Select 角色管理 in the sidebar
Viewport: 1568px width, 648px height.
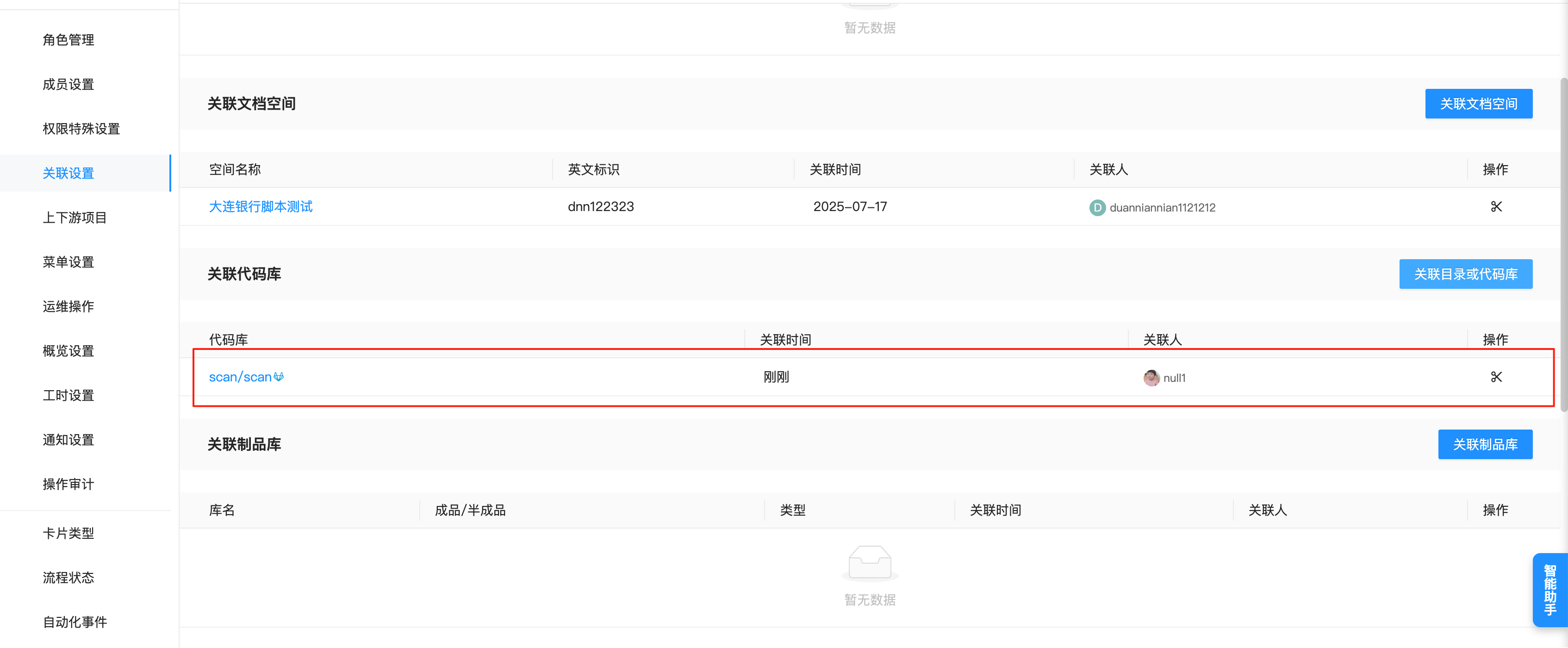[x=68, y=40]
